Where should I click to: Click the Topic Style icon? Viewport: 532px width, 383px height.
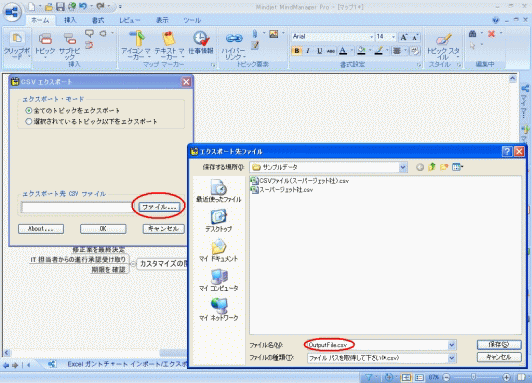point(443,46)
